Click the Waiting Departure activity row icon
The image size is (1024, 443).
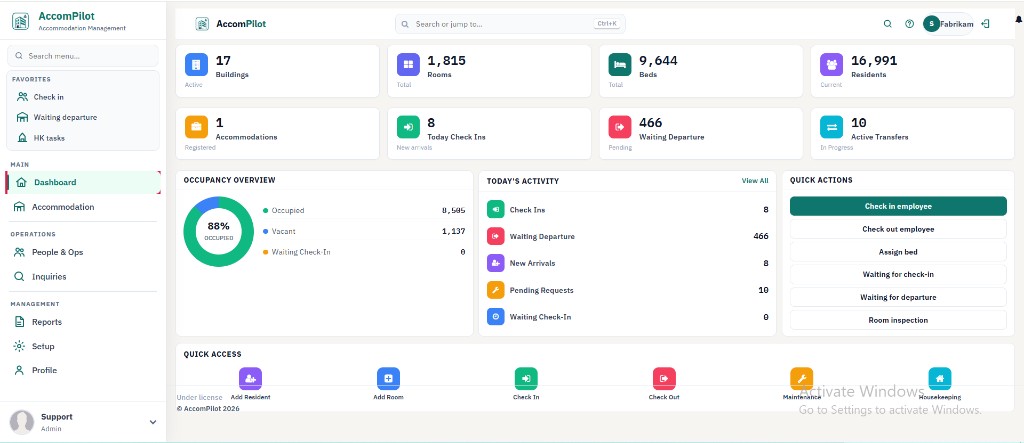(496, 236)
